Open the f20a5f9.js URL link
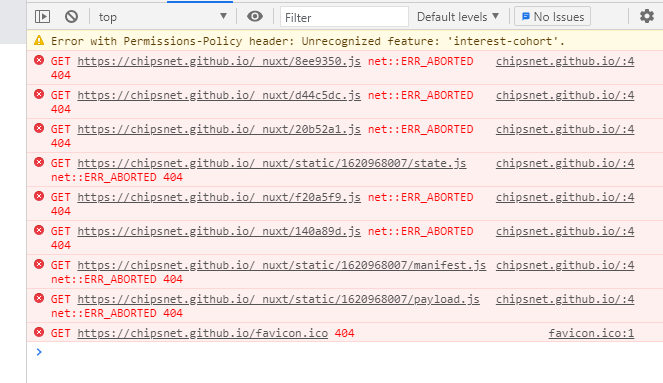663x383 pixels. [x=219, y=197]
